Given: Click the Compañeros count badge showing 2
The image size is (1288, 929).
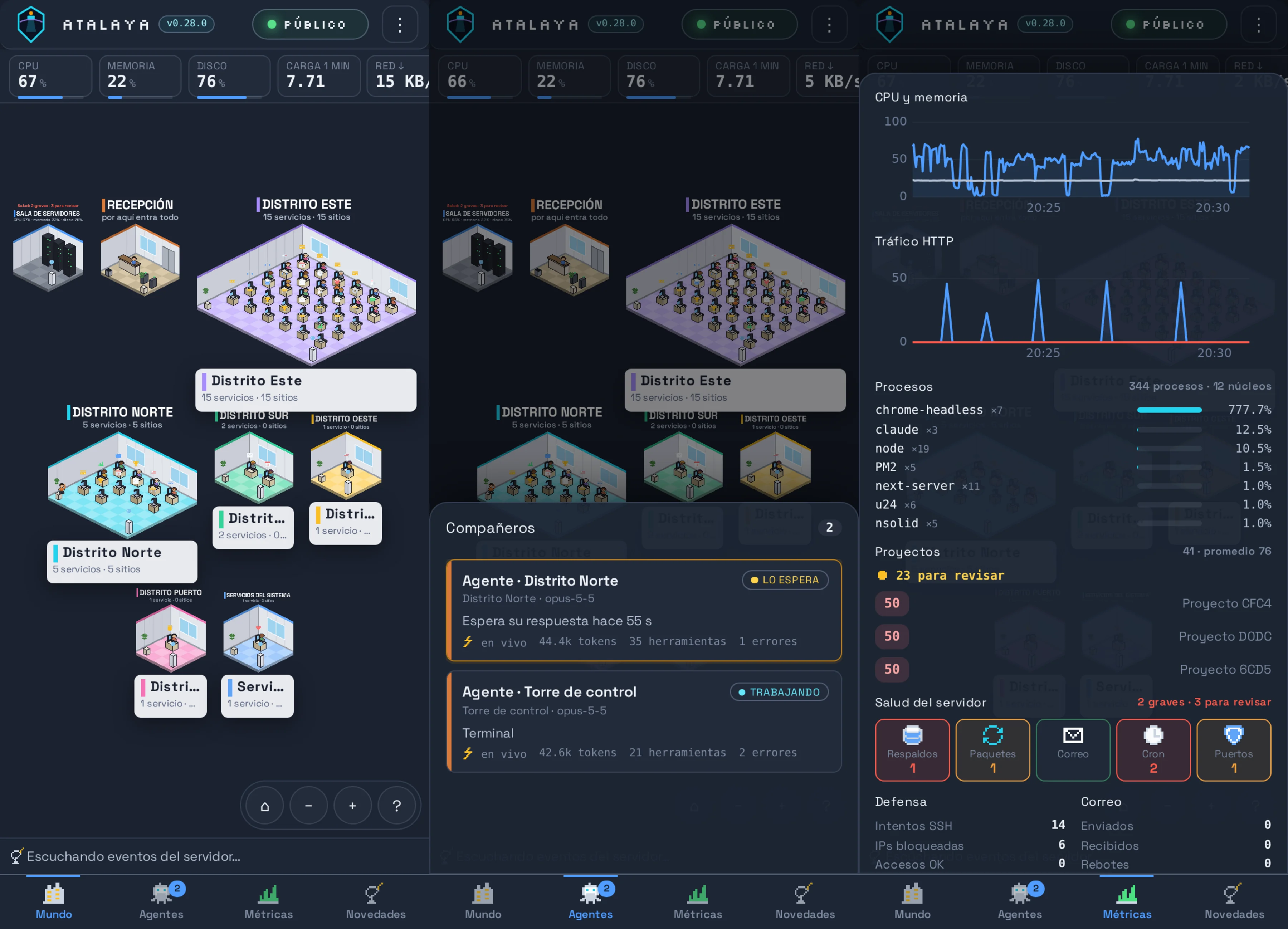Looking at the screenshot, I should (x=829, y=528).
